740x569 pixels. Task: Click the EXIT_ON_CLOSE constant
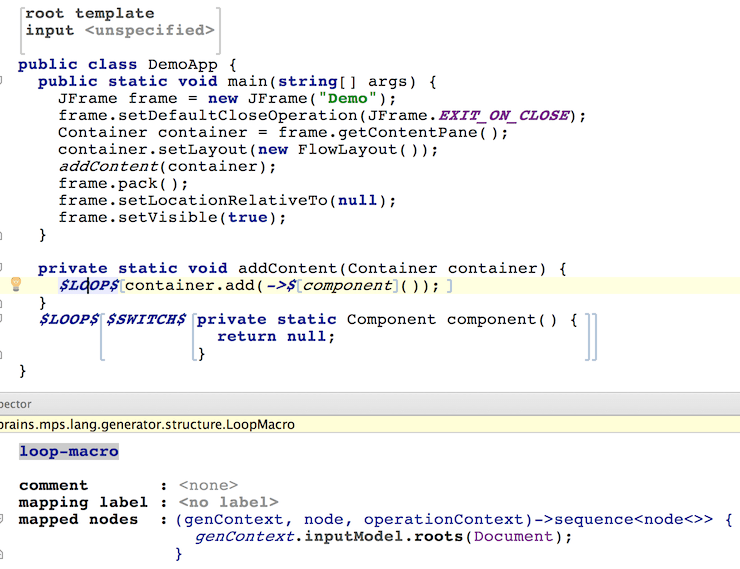pyautogui.click(x=504, y=116)
